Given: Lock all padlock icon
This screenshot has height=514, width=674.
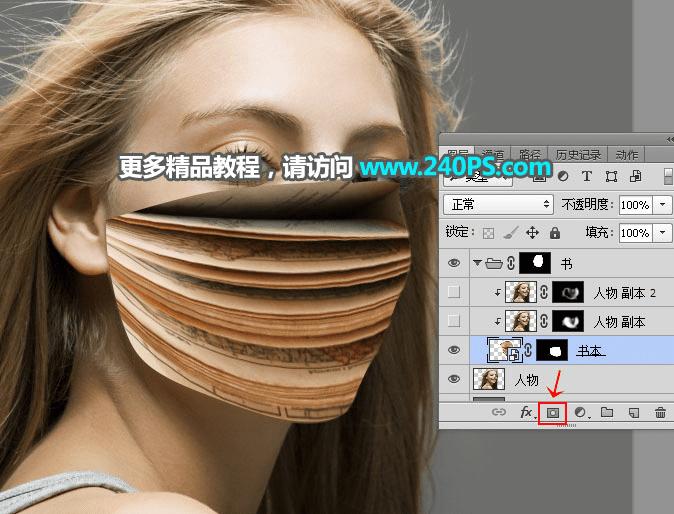Looking at the screenshot, I should click(555, 233).
